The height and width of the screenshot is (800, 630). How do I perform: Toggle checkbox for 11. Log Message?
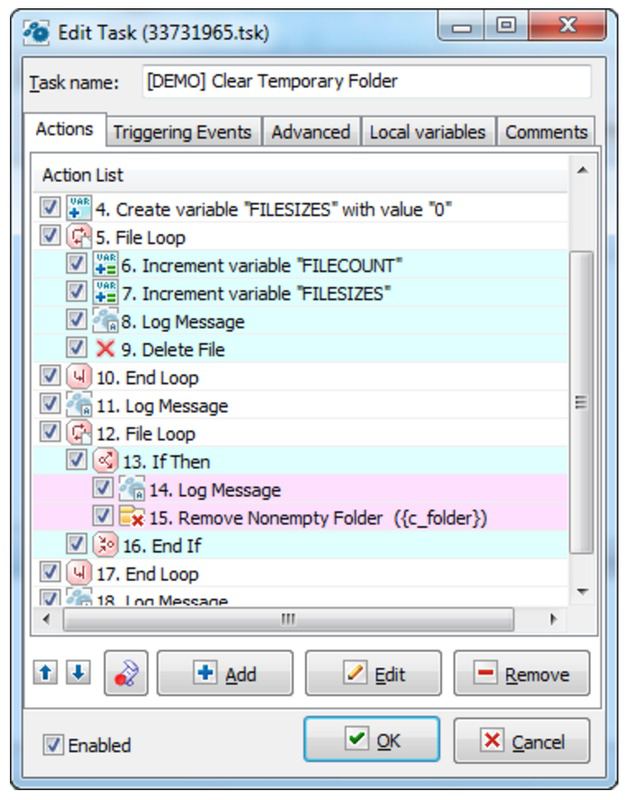click(50, 405)
